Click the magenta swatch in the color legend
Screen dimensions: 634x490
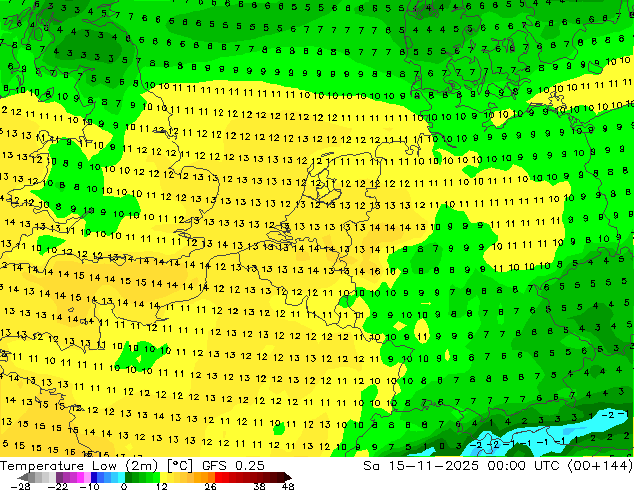point(80,477)
